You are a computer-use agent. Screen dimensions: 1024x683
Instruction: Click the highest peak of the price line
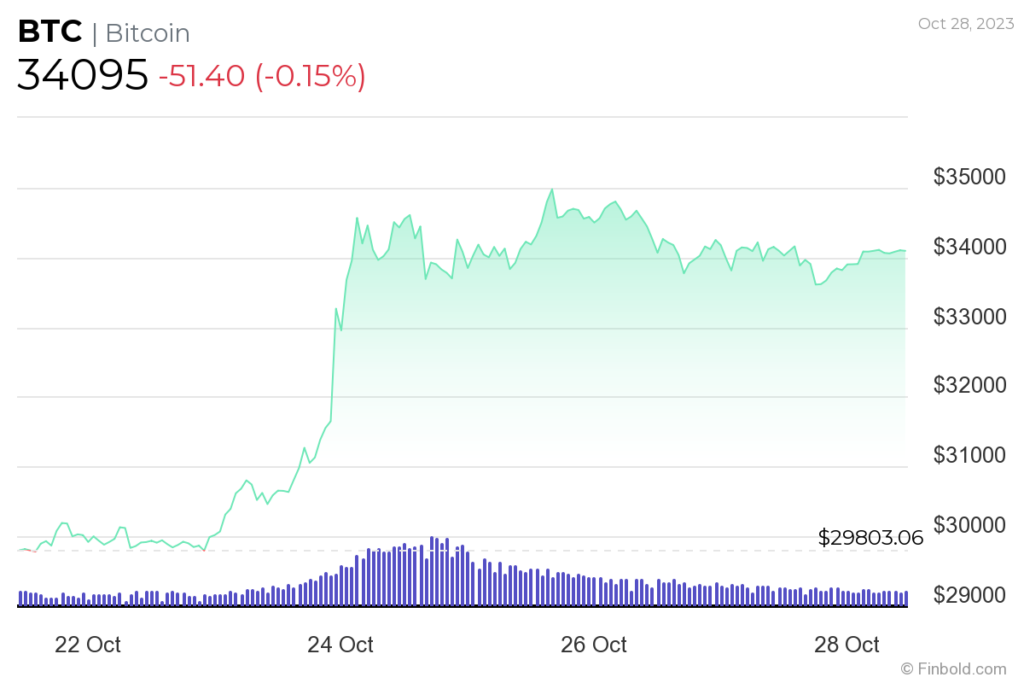coord(551,189)
